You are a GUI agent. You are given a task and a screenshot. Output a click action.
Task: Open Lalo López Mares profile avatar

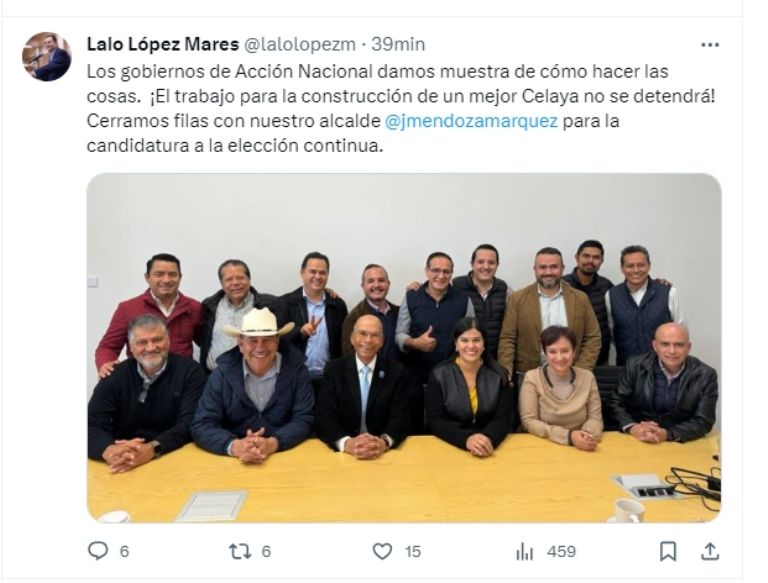(x=47, y=56)
